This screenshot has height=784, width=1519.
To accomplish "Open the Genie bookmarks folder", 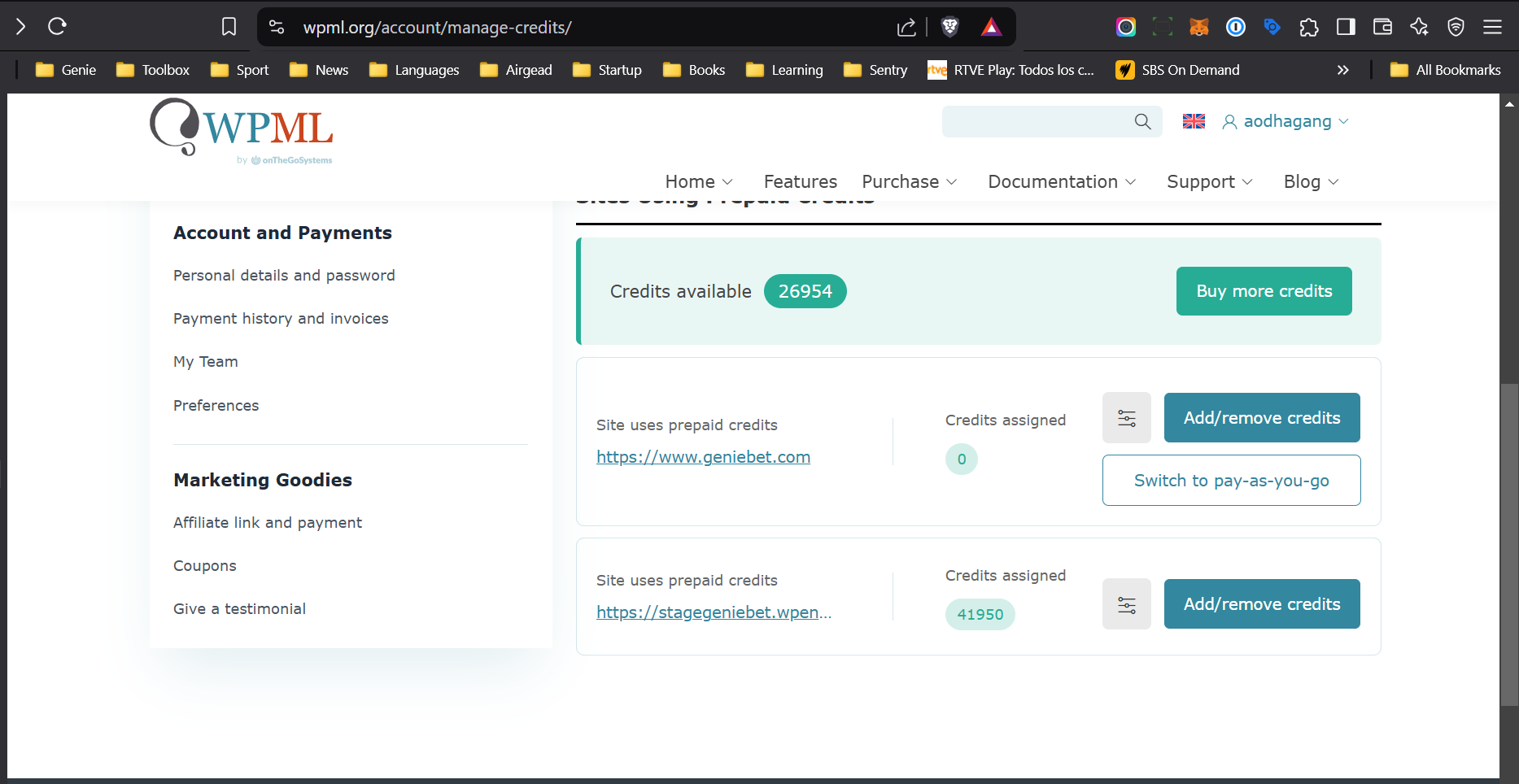I will pyautogui.click(x=66, y=70).
